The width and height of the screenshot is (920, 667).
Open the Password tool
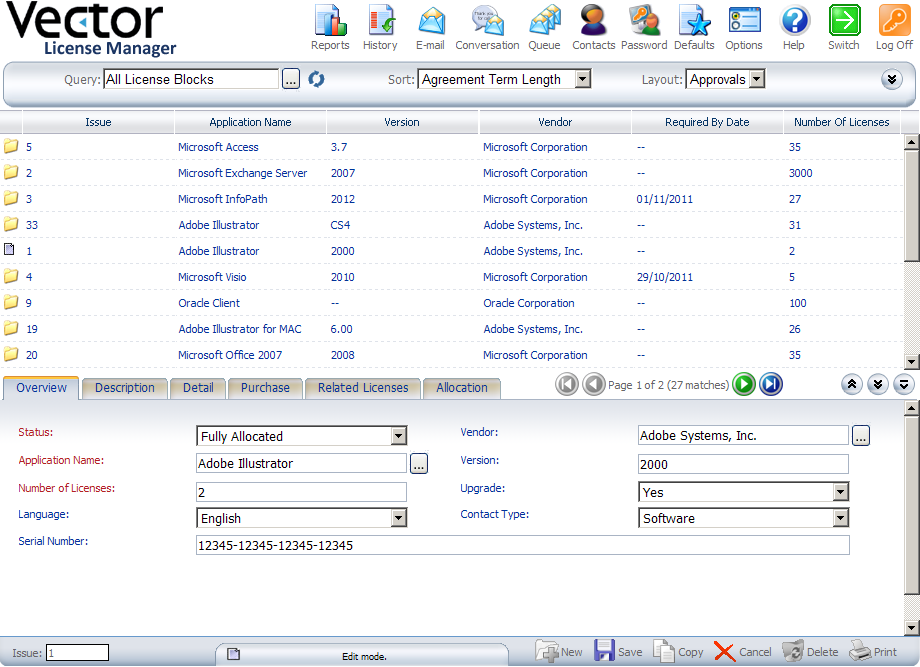pyautogui.click(x=644, y=27)
